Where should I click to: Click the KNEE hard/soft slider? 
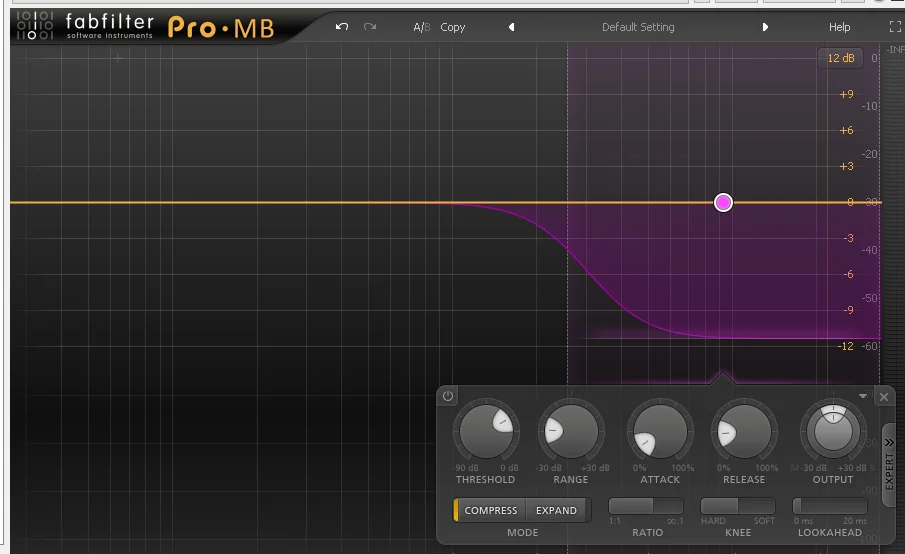point(738,506)
